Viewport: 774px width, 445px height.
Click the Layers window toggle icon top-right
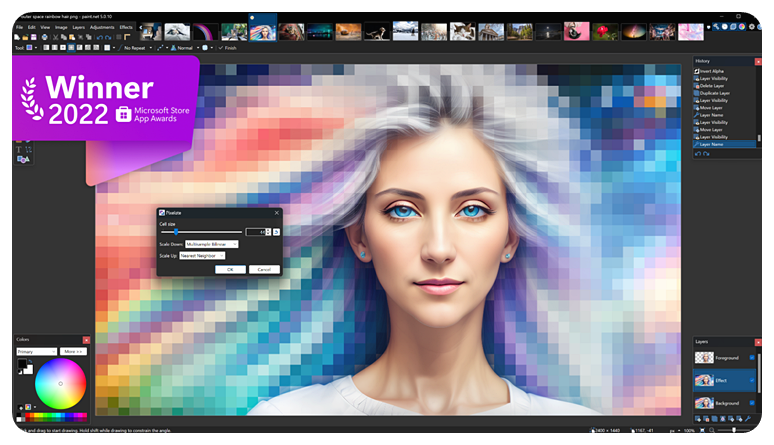point(733,27)
